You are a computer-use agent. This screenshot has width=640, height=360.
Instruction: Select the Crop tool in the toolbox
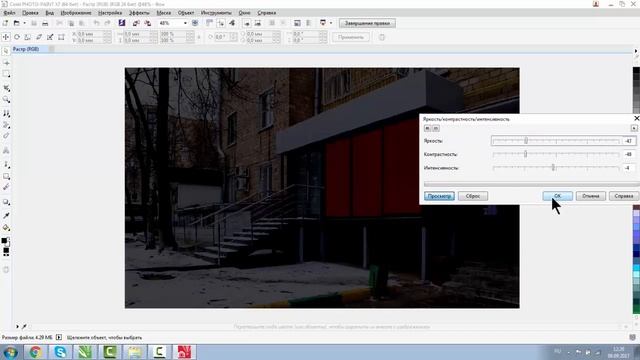pos(6,88)
